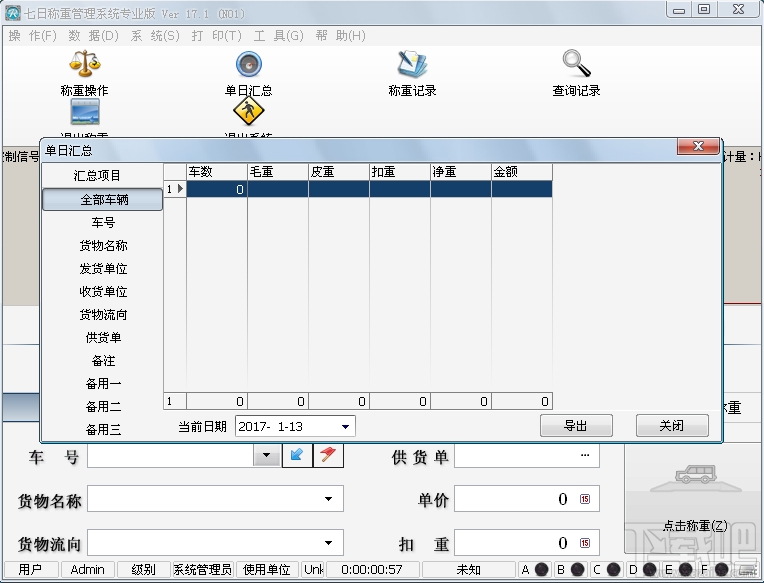This screenshot has height=583, width=764.
Task: Click status indicator light A
Action: point(541,569)
